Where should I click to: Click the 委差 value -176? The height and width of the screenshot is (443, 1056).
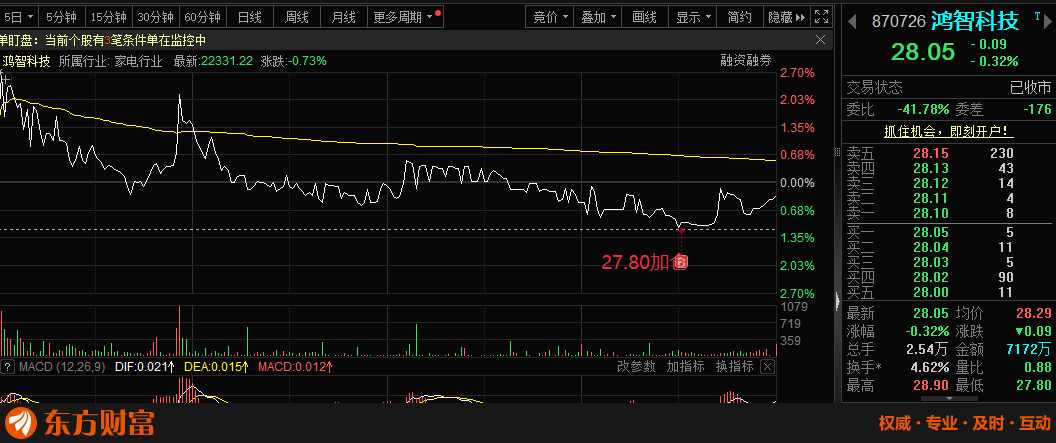(1036, 109)
